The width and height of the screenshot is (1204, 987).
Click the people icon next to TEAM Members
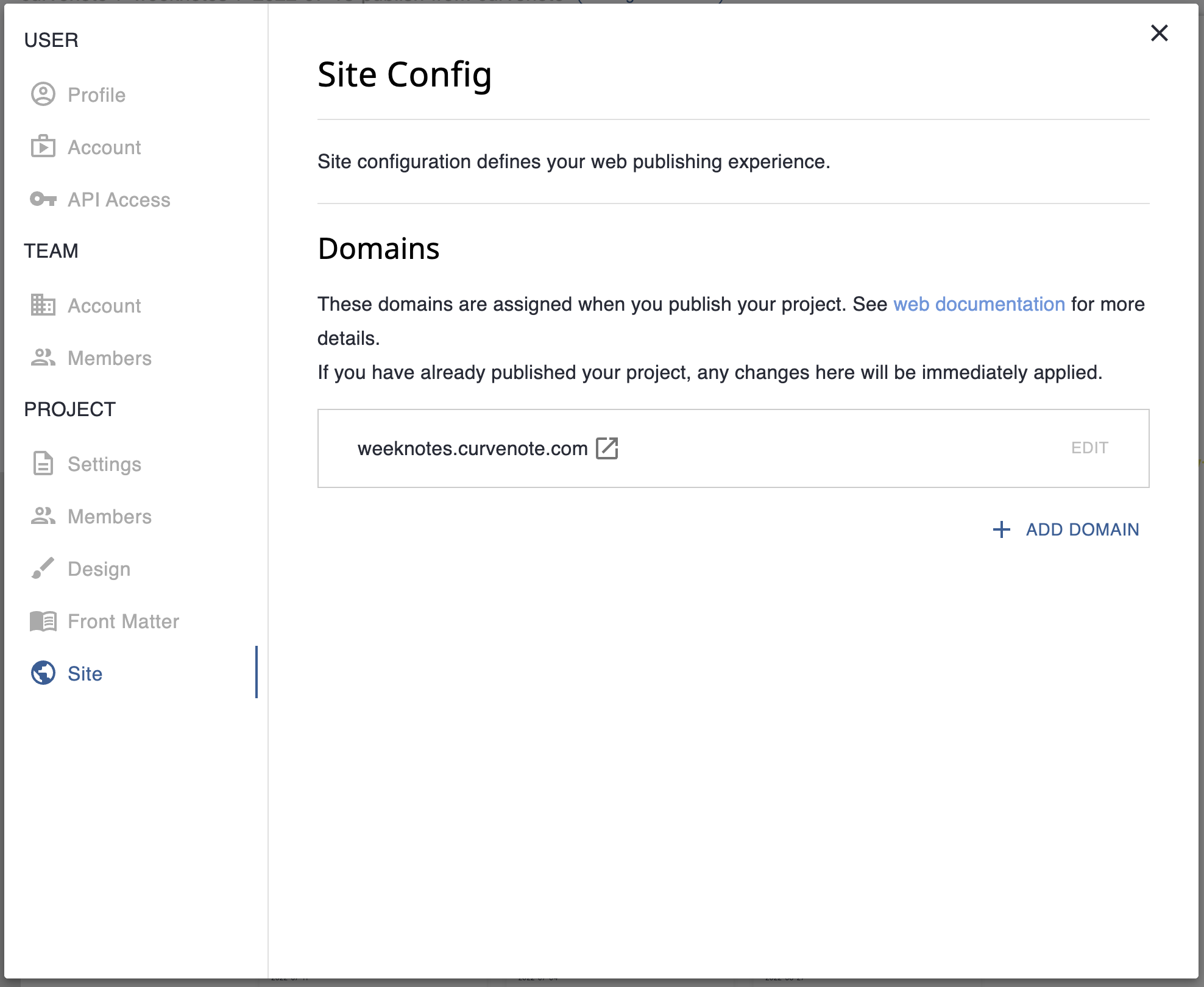pyautogui.click(x=44, y=358)
